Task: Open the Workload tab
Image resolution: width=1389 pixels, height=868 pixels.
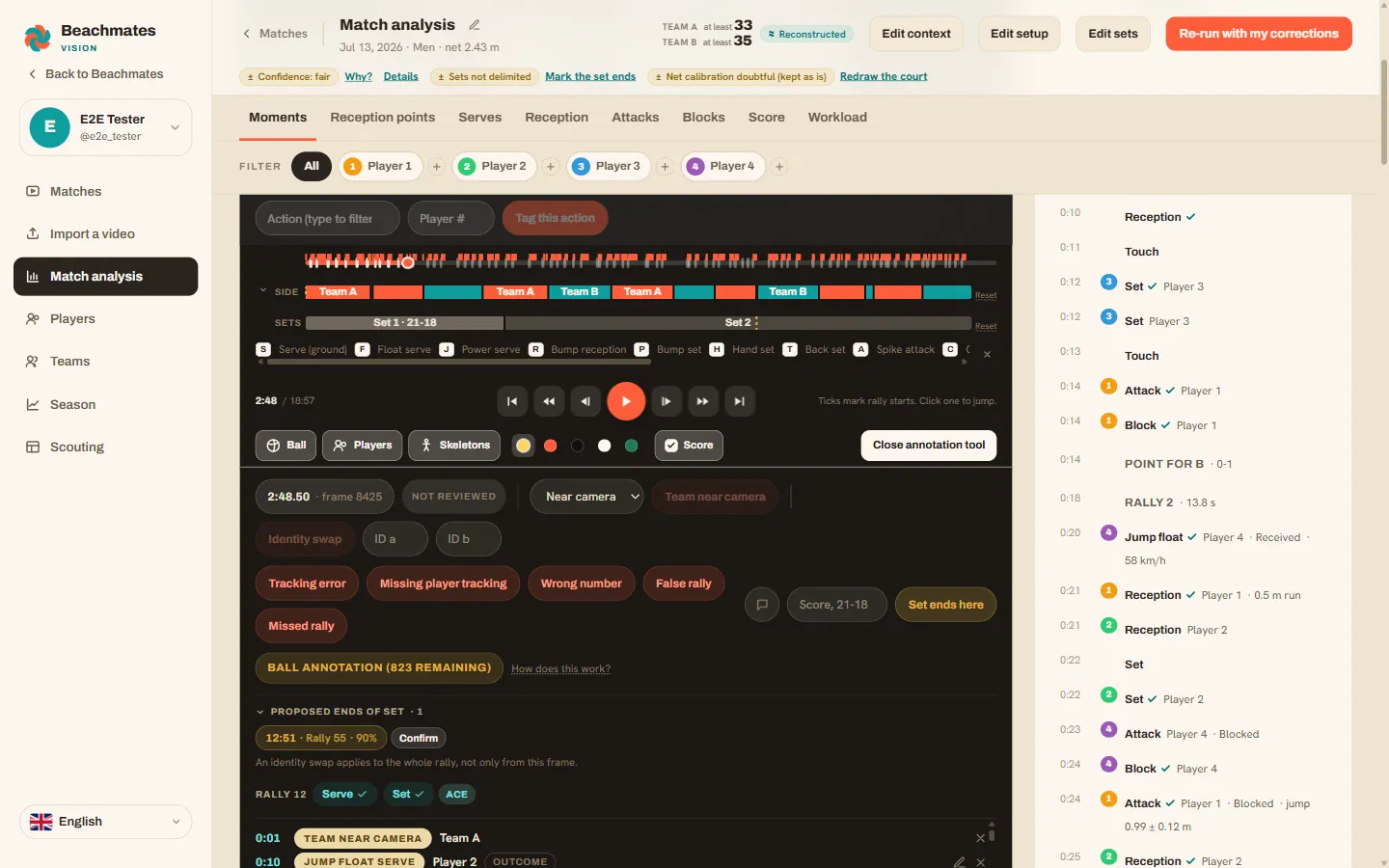Action: [x=837, y=118]
